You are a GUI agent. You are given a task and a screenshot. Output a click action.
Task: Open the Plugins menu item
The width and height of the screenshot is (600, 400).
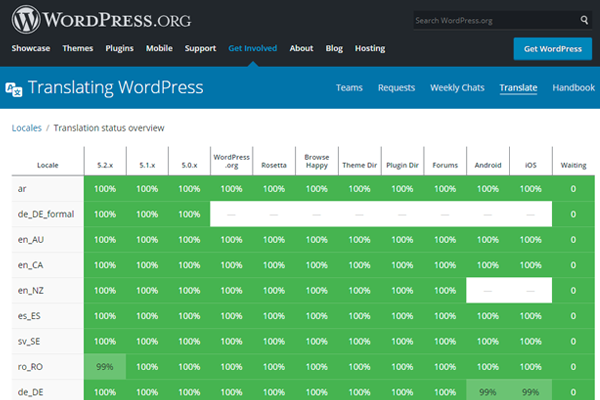[119, 48]
